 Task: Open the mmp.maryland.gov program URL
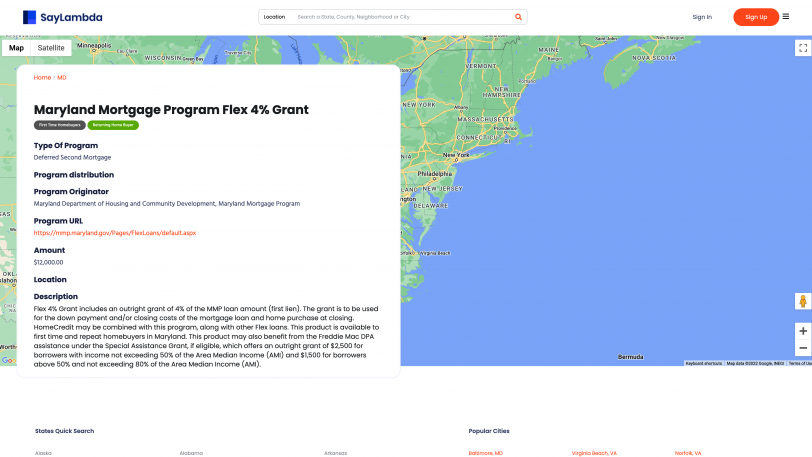click(115, 233)
